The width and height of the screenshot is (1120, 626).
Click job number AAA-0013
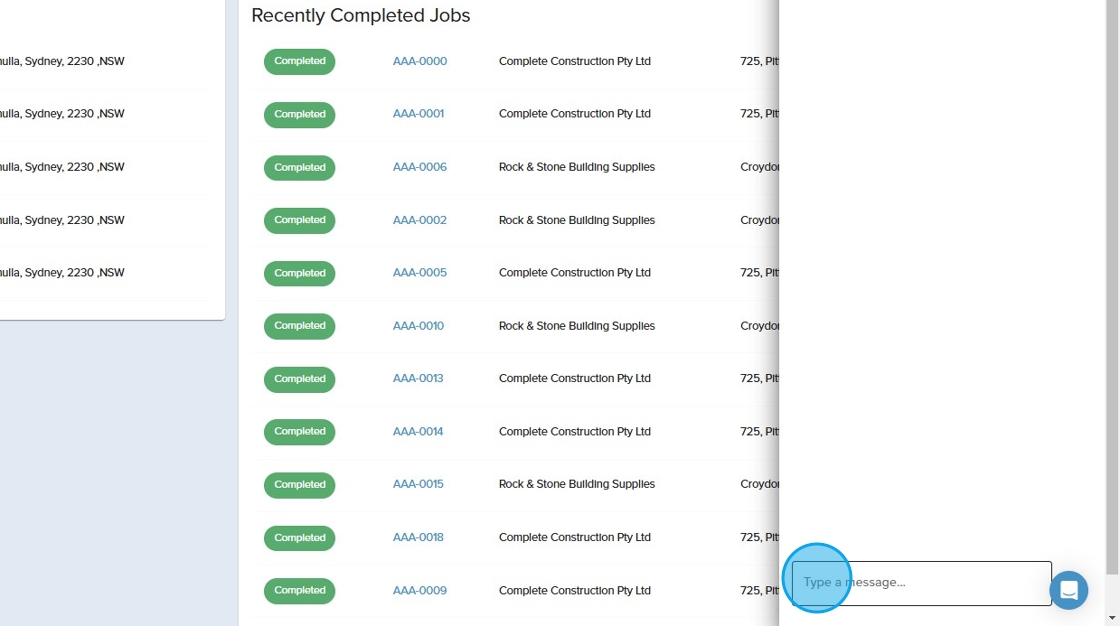click(x=418, y=379)
